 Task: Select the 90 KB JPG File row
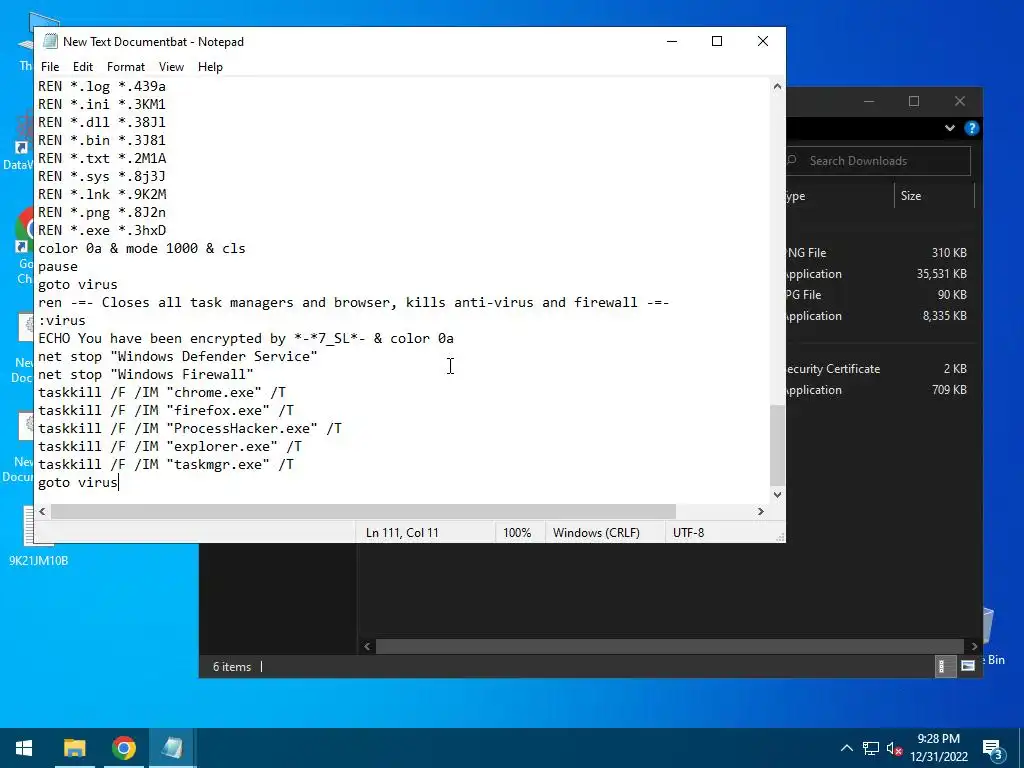coord(882,295)
